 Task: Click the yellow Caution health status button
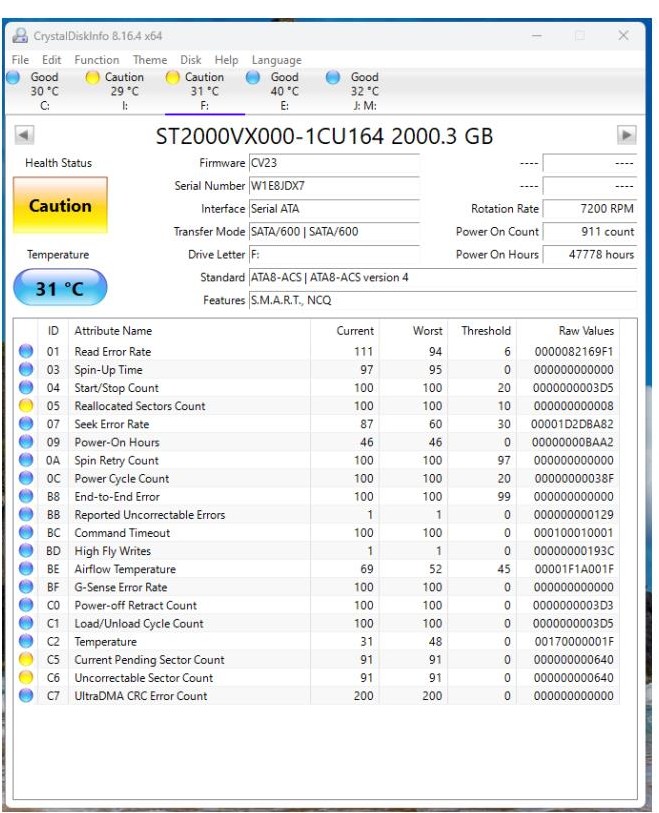click(60, 206)
